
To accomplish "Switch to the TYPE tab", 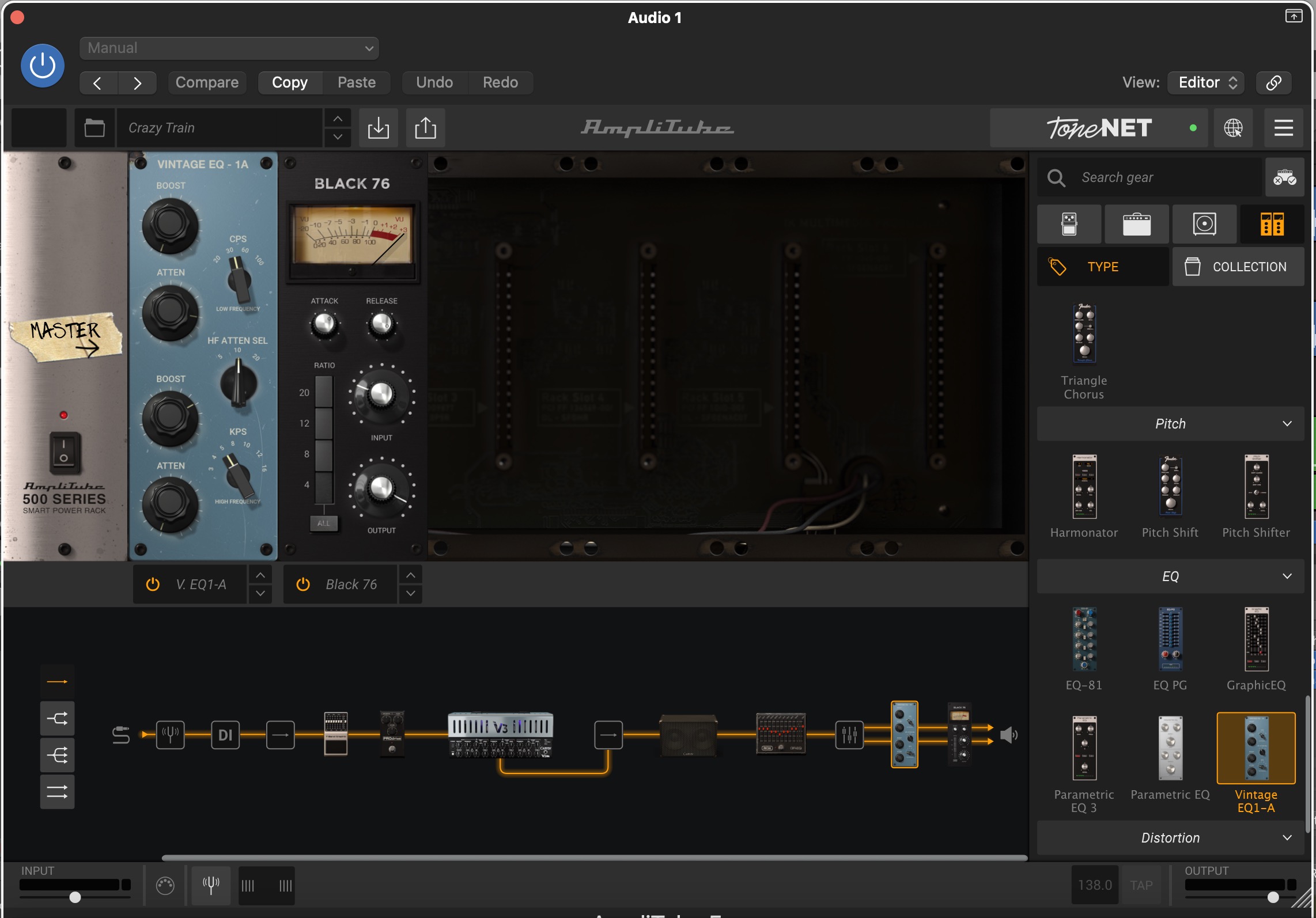I will point(1103,267).
